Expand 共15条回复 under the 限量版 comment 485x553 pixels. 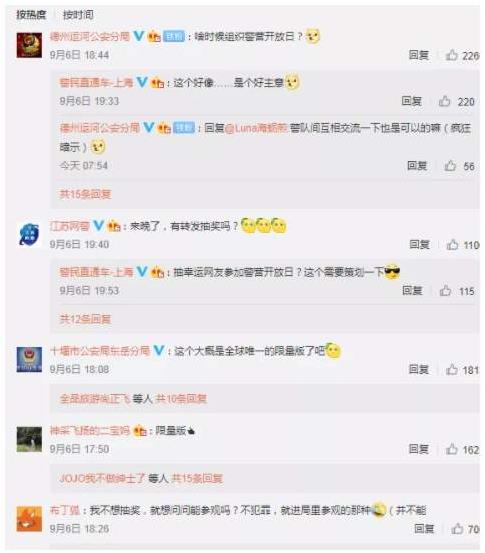(197, 479)
